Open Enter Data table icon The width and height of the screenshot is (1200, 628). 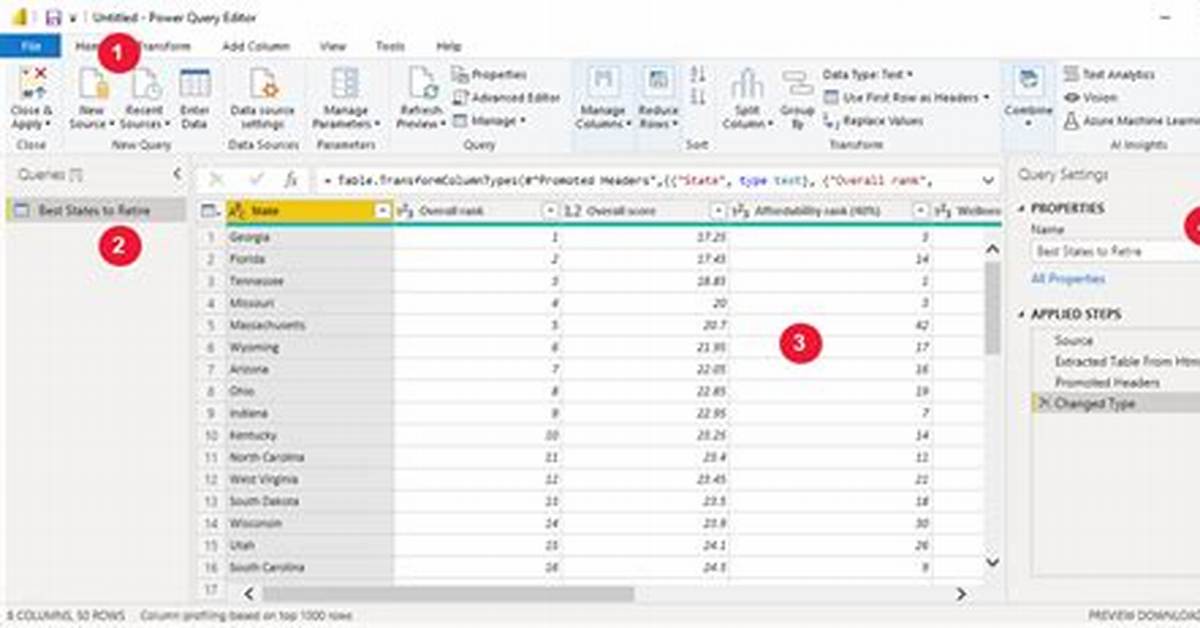(195, 83)
